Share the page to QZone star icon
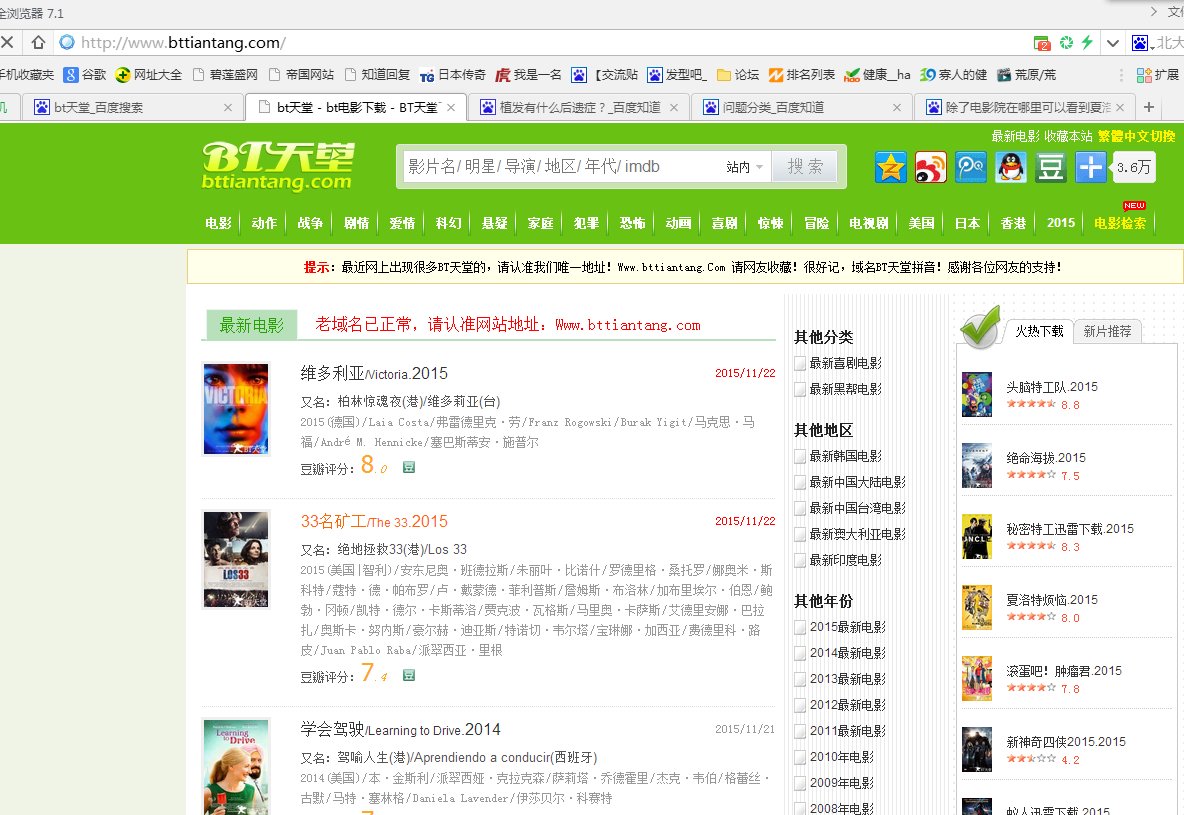Screen dimensions: 1184x815 pyautogui.click(x=889, y=168)
